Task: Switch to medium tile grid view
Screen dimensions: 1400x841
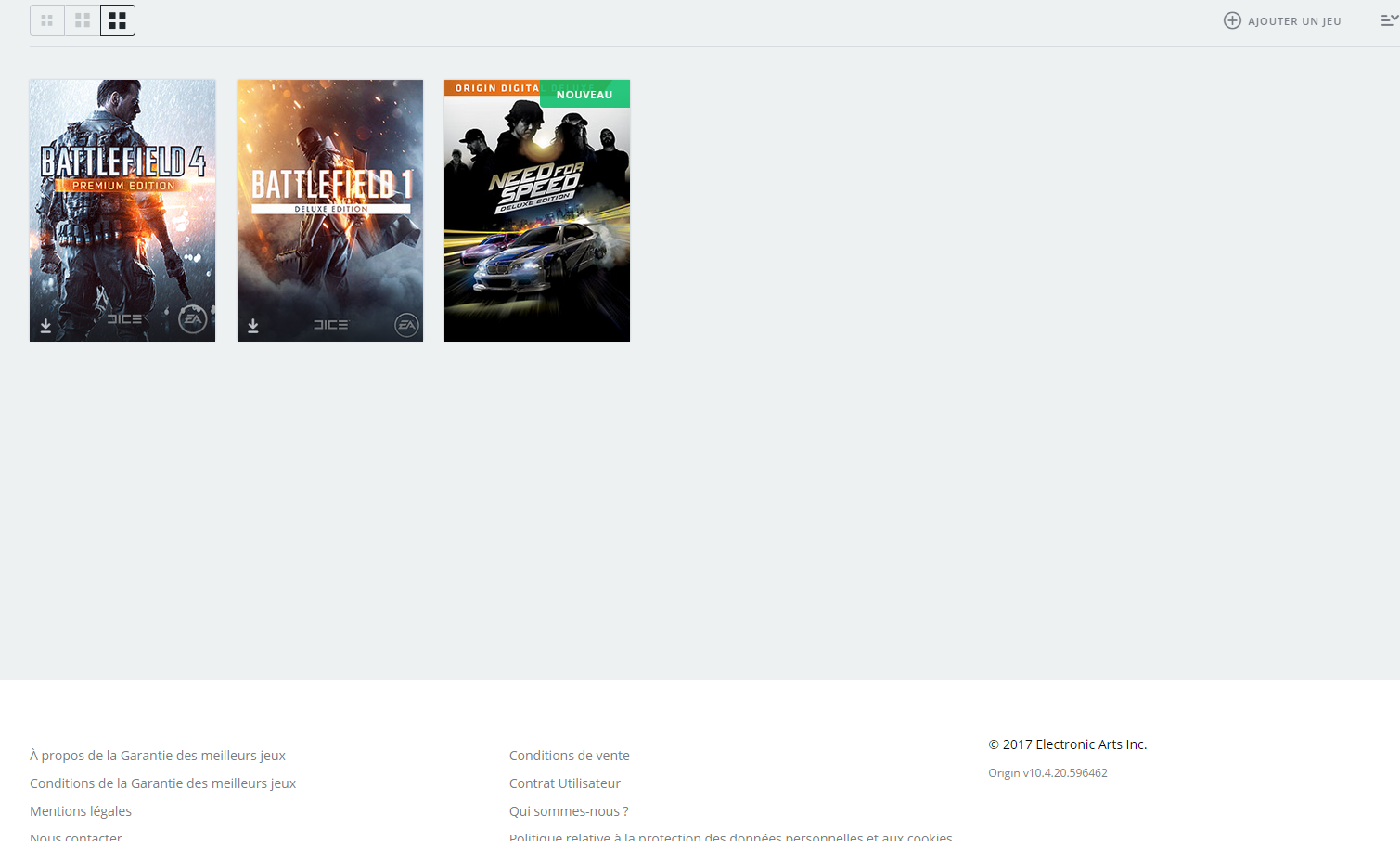Action: [83, 20]
